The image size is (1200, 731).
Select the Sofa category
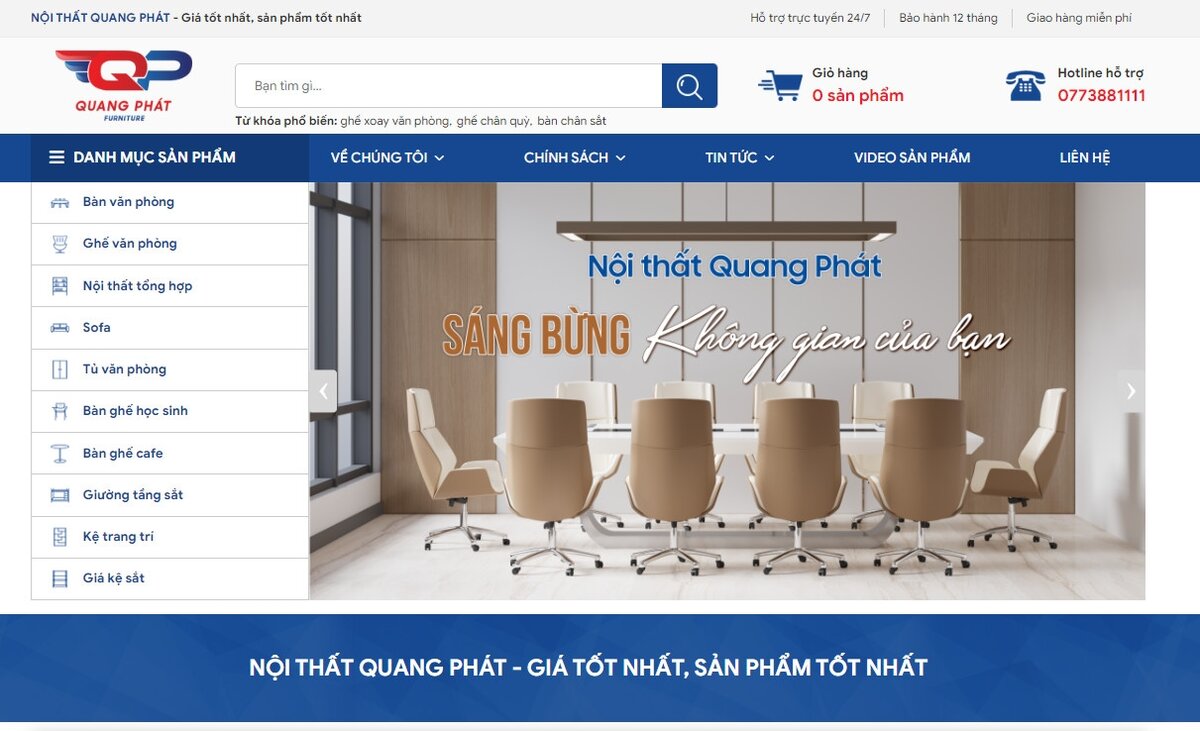(170, 328)
